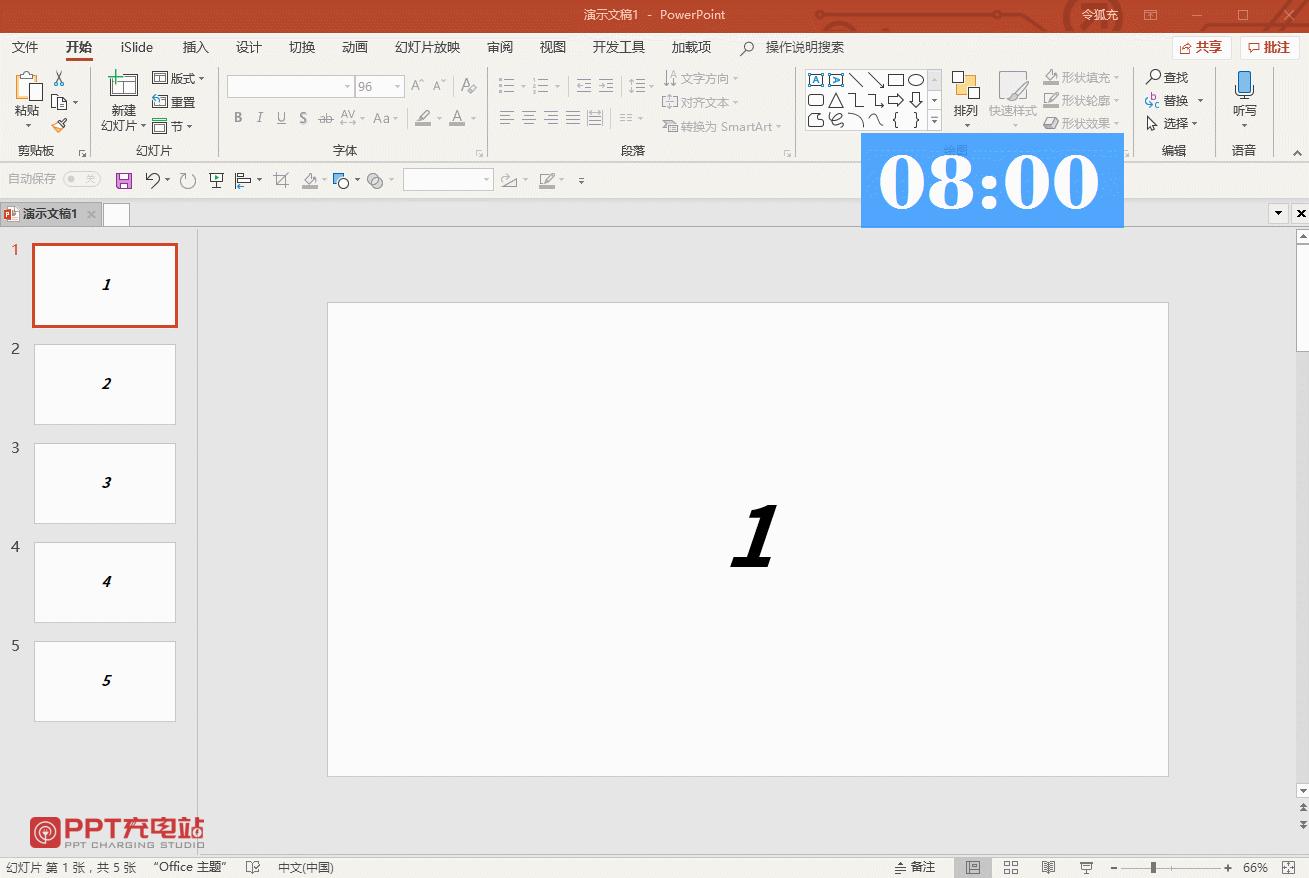Toggle the 自动保存 AutoSave switch

[82, 179]
